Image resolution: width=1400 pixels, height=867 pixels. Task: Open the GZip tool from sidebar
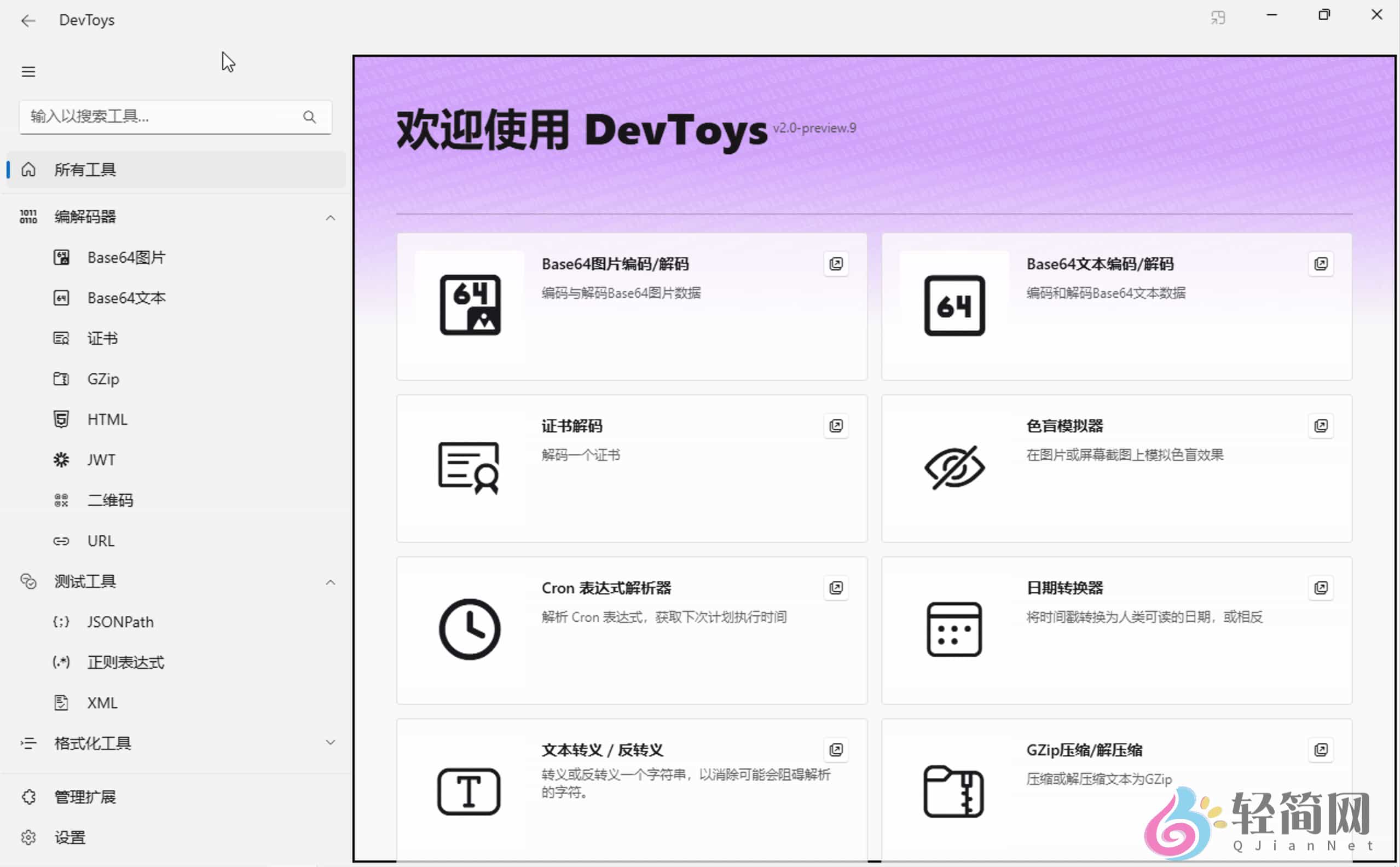103,378
